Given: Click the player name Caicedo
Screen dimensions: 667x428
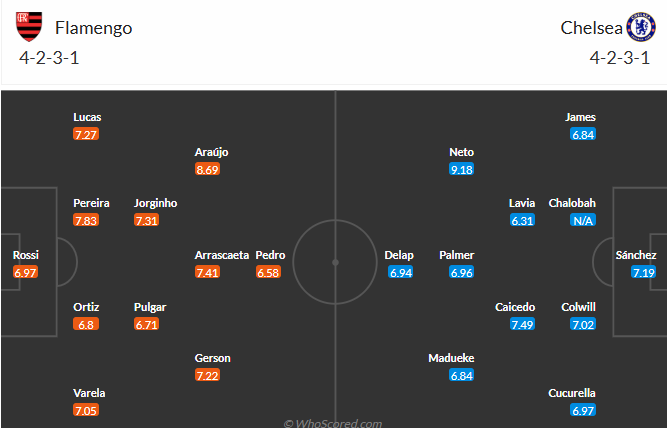Looking at the screenshot, I should (515, 307).
